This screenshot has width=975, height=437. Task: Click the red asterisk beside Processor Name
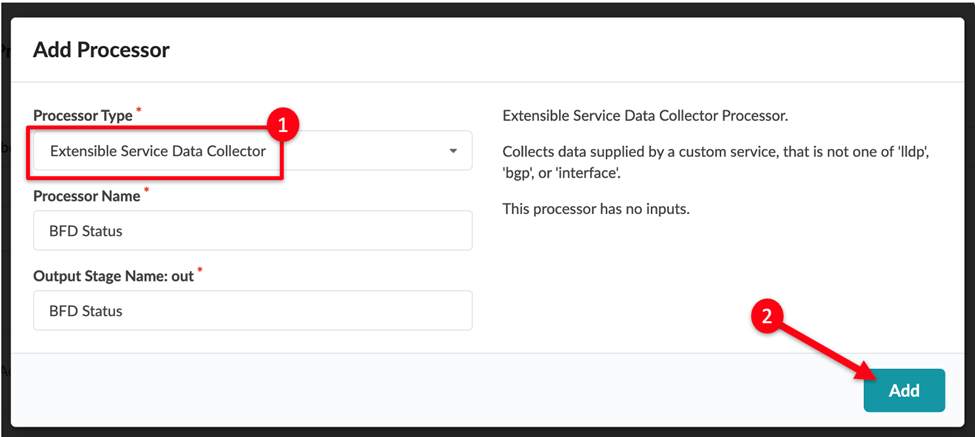146,190
